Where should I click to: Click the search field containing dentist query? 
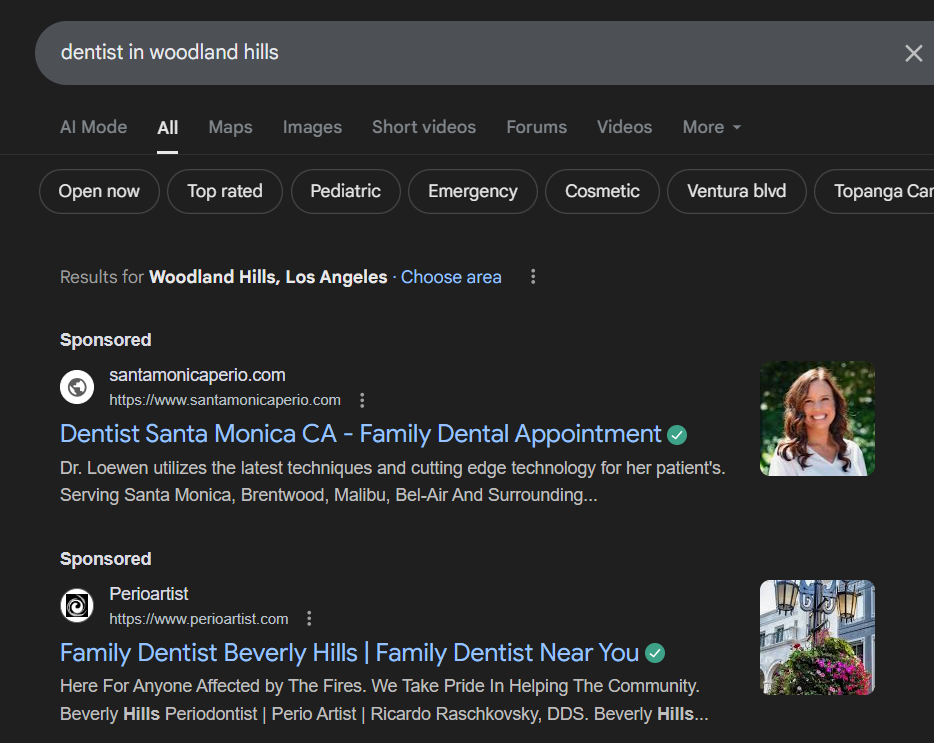click(450, 53)
